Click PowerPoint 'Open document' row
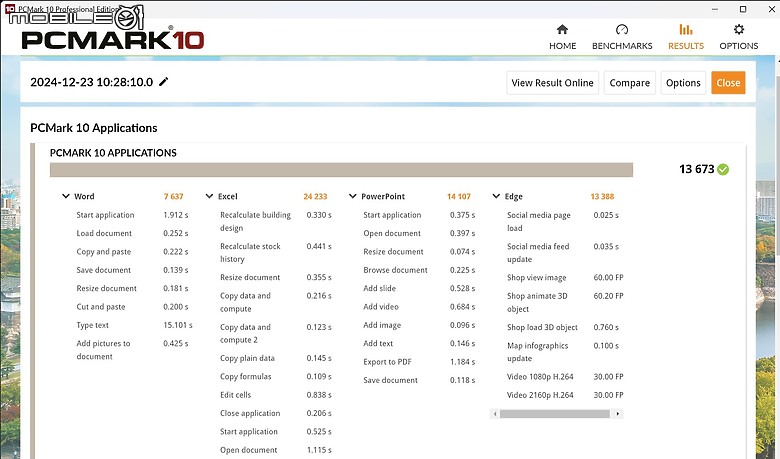Screen dimensions: 780x459 [x=419, y=233]
